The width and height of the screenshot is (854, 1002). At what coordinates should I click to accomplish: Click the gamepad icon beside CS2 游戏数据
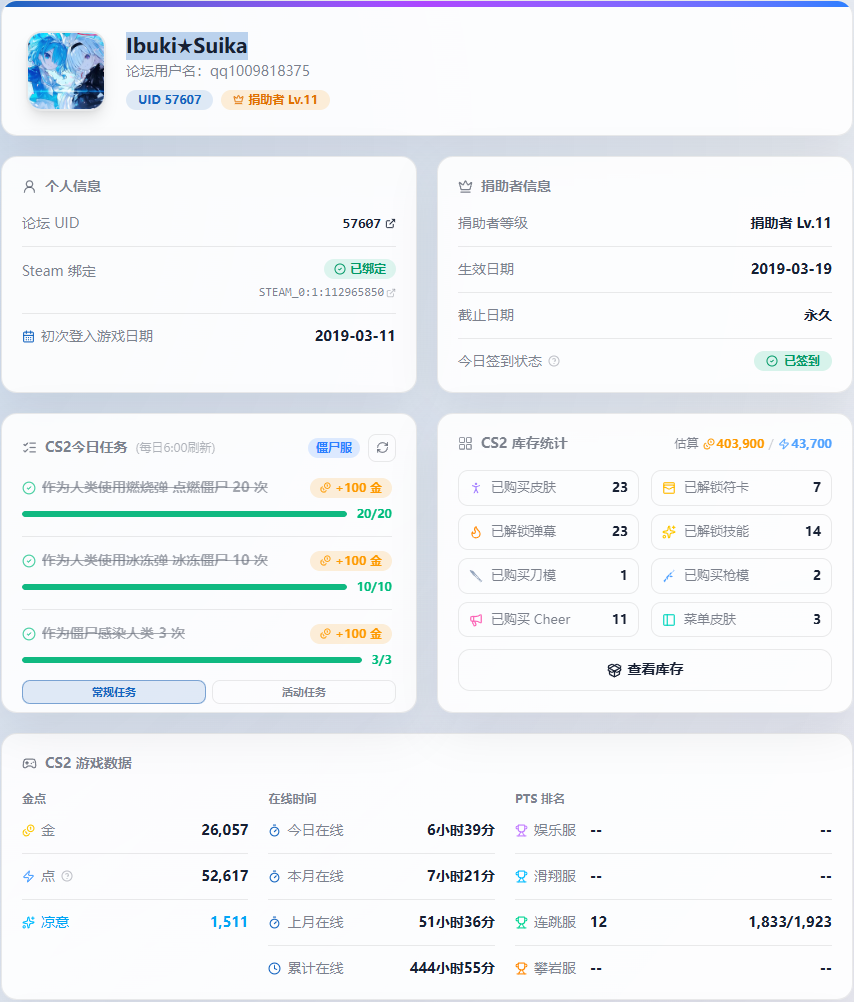click(29, 763)
